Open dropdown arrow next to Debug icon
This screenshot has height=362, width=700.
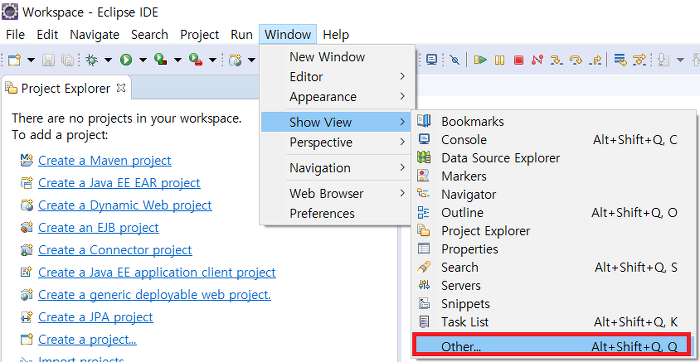click(108, 60)
